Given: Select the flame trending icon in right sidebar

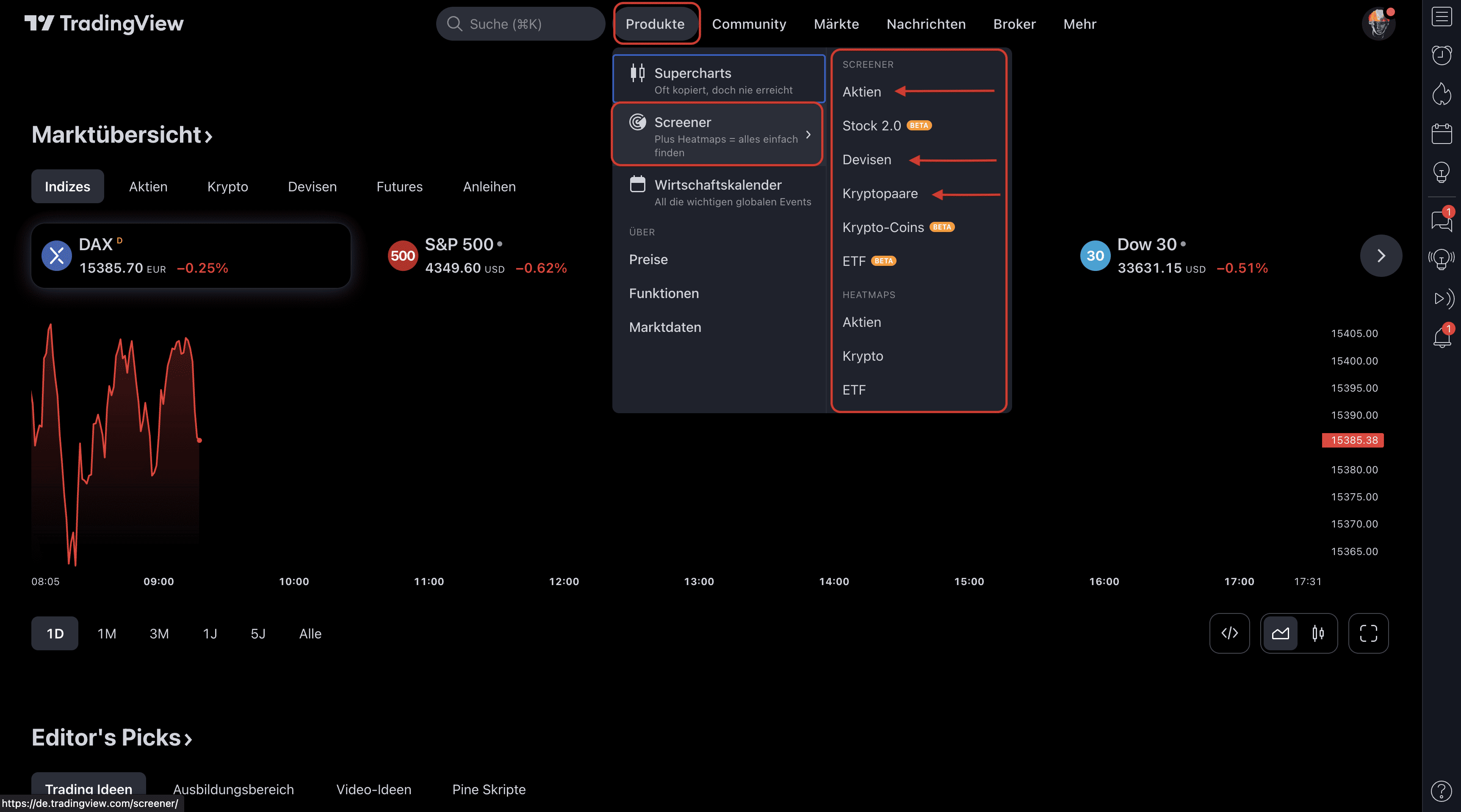Looking at the screenshot, I should coord(1442,94).
